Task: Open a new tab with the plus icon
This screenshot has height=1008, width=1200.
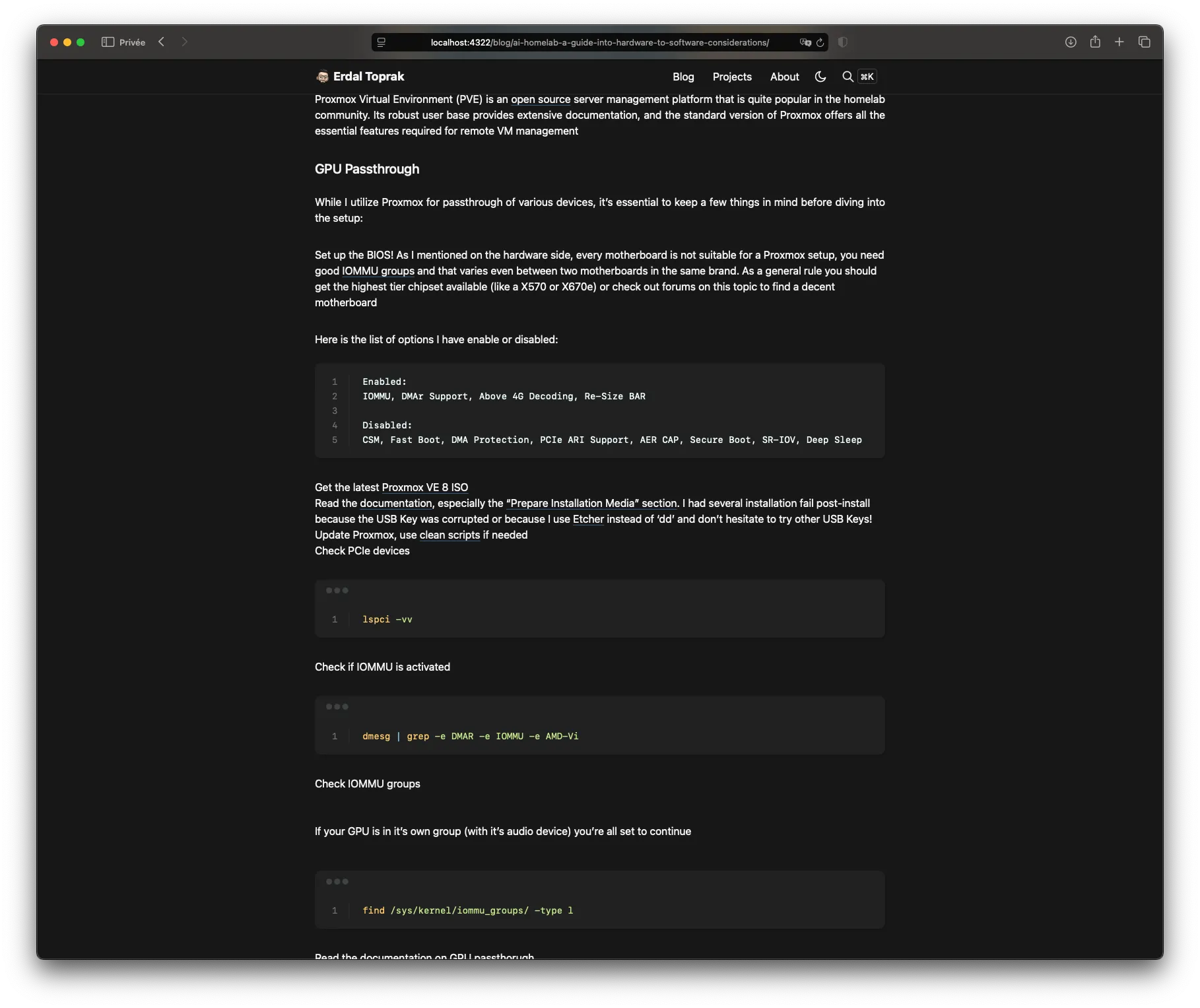Action: tap(1119, 42)
